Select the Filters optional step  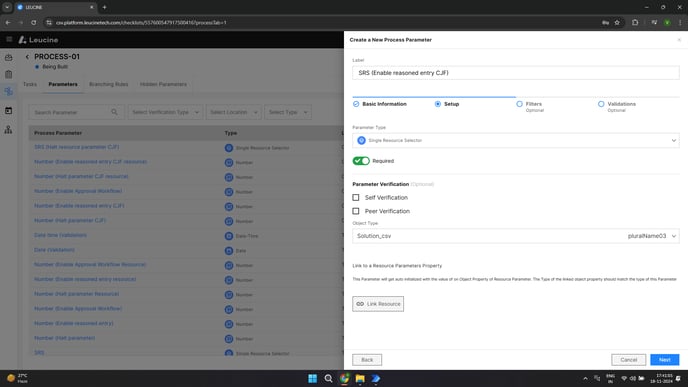pos(530,106)
